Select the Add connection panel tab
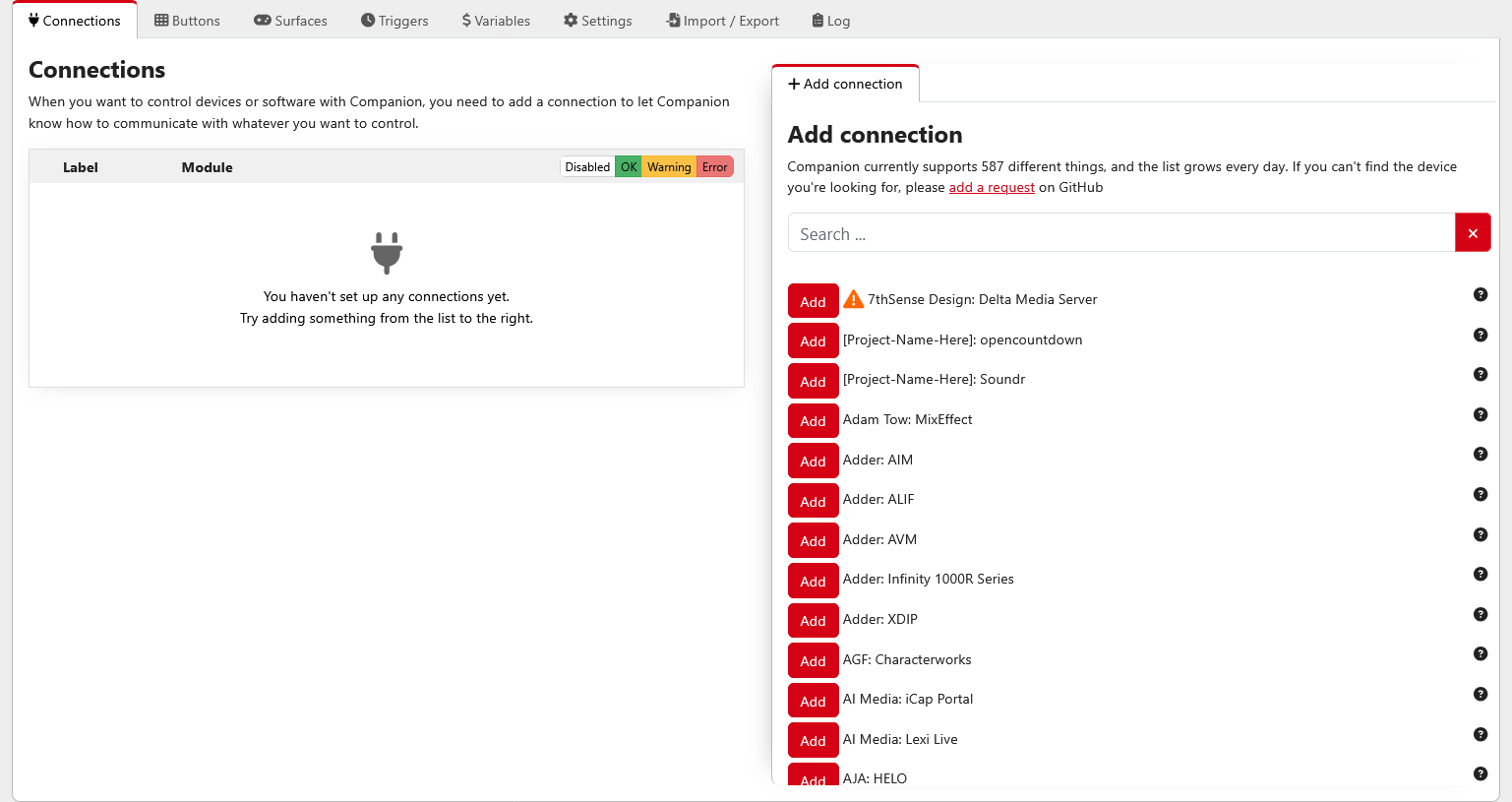This screenshot has height=802, width=1512. coord(845,84)
